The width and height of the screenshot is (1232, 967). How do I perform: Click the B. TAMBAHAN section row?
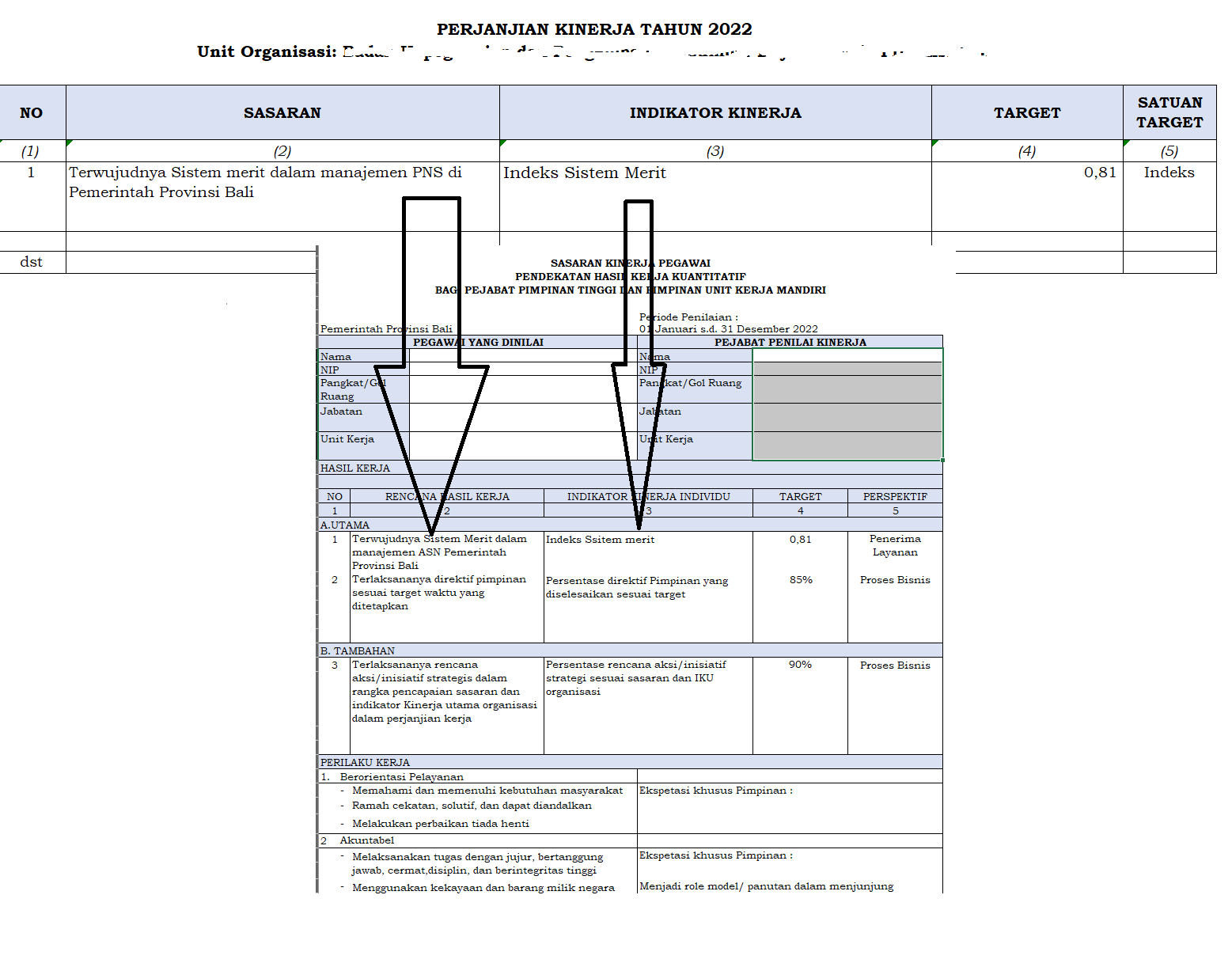click(x=631, y=650)
